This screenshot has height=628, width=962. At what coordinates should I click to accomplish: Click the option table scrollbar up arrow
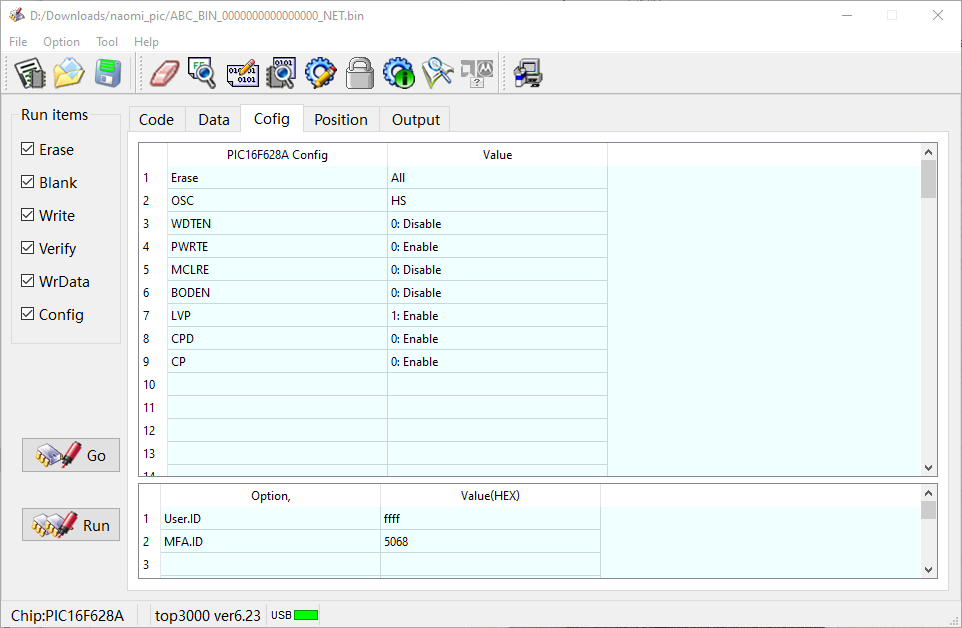(x=928, y=492)
